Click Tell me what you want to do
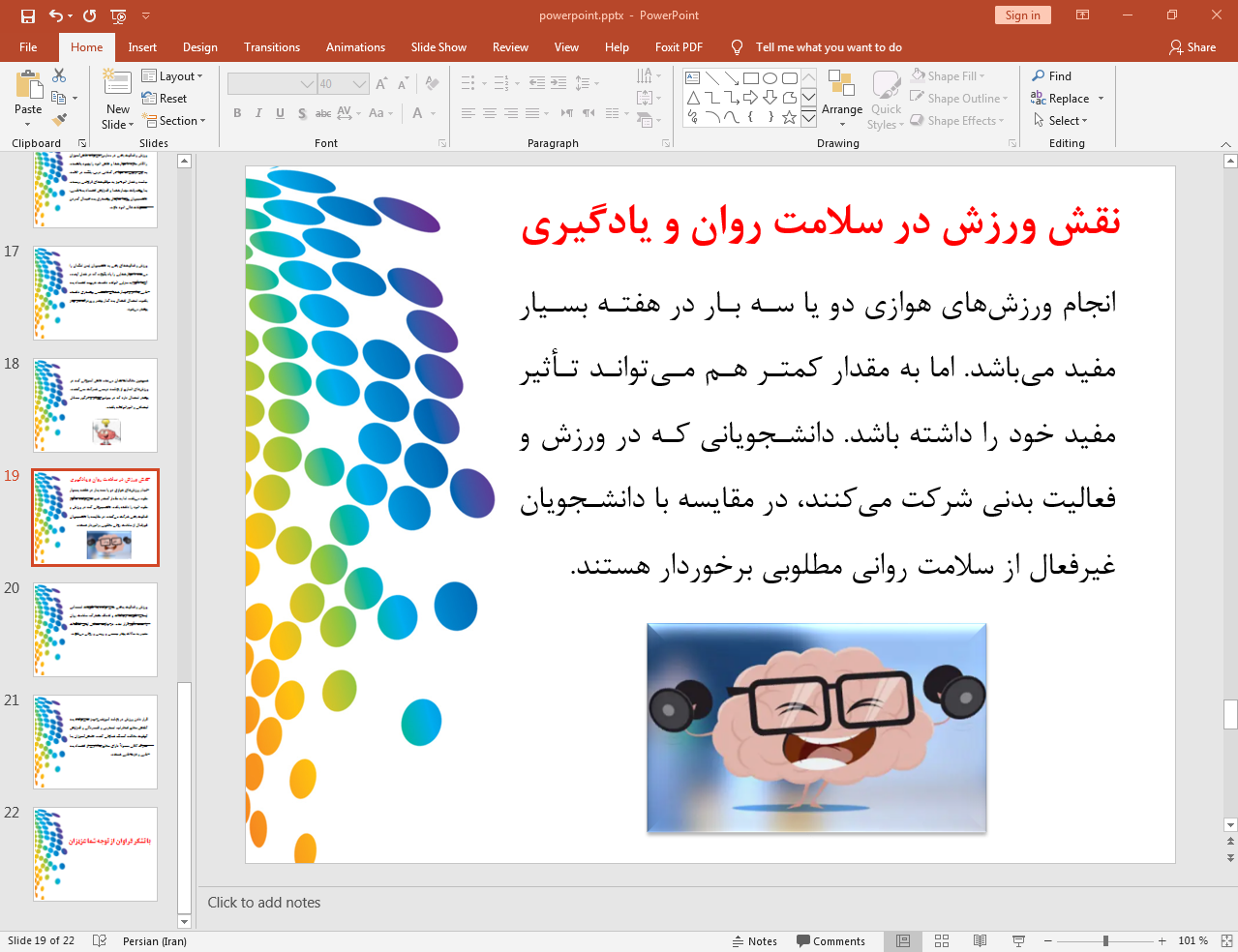Image resolution: width=1238 pixels, height=952 pixels. click(829, 47)
